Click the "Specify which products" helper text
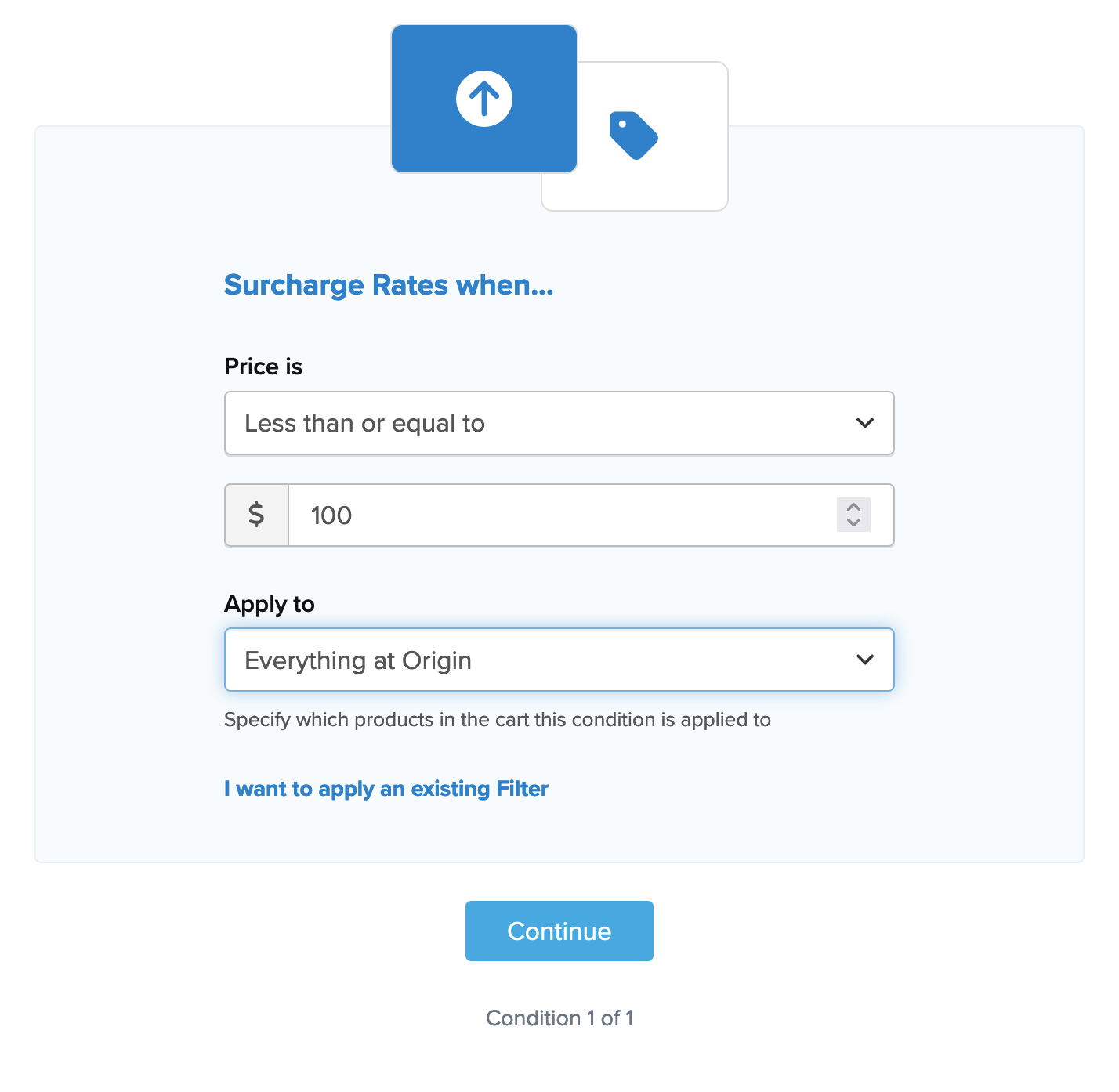The image size is (1119, 1092). tap(497, 720)
